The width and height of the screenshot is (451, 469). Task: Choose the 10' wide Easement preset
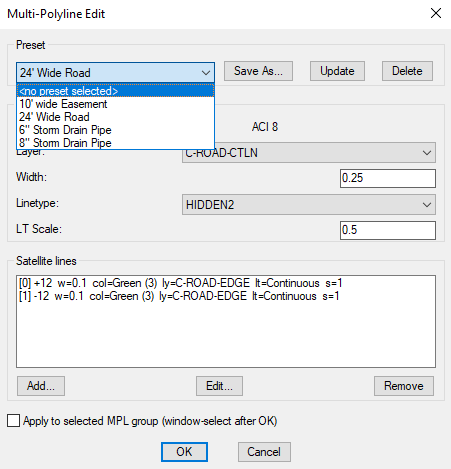[115, 104]
